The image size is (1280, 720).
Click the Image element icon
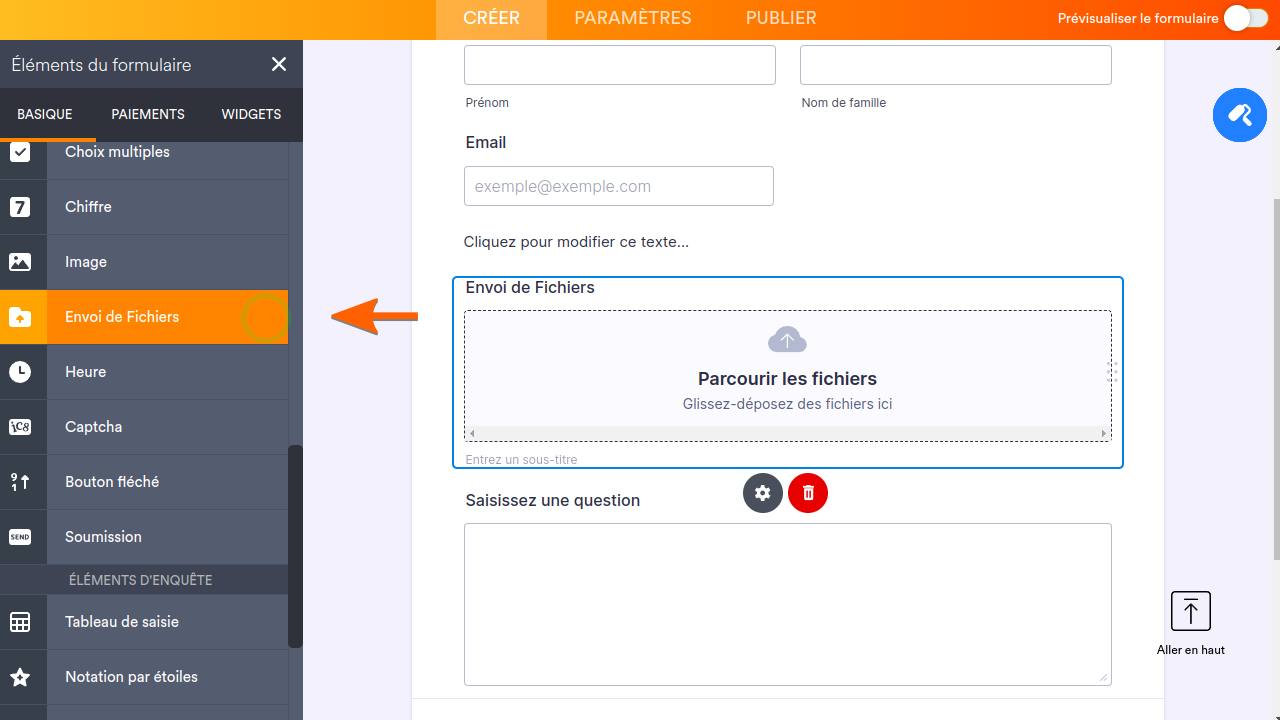(x=20, y=262)
